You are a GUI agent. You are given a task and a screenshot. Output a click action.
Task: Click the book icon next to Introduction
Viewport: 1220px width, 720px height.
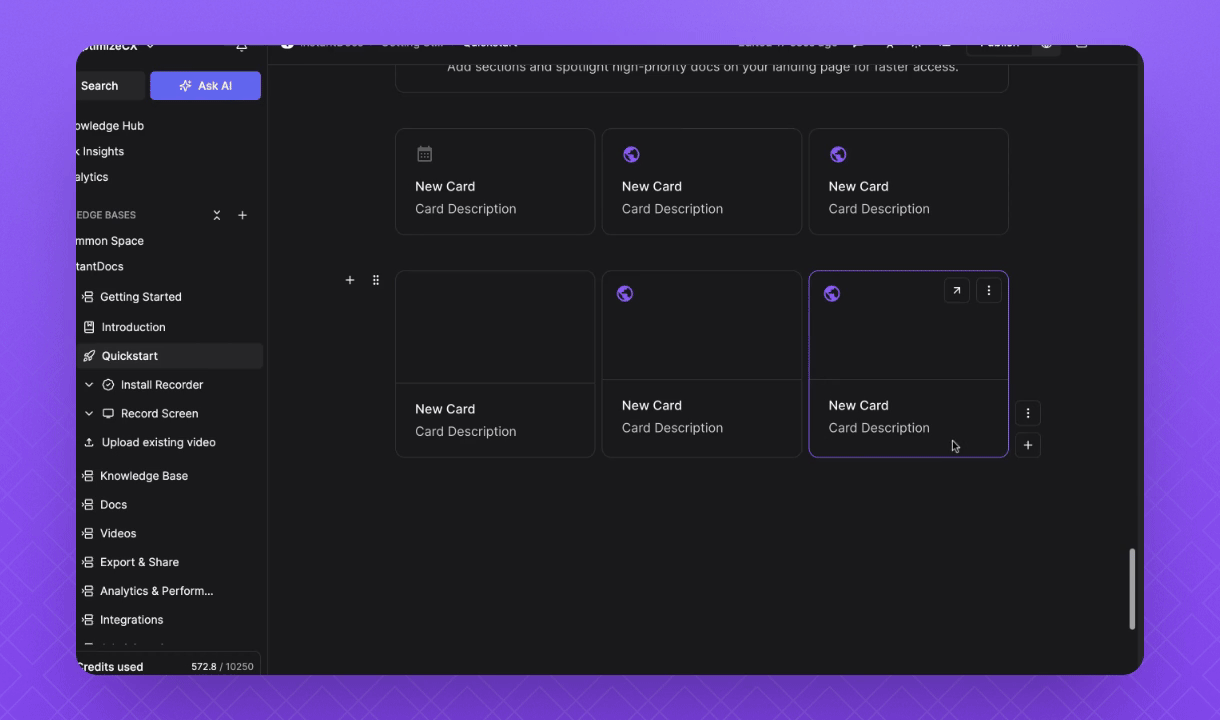coord(89,327)
